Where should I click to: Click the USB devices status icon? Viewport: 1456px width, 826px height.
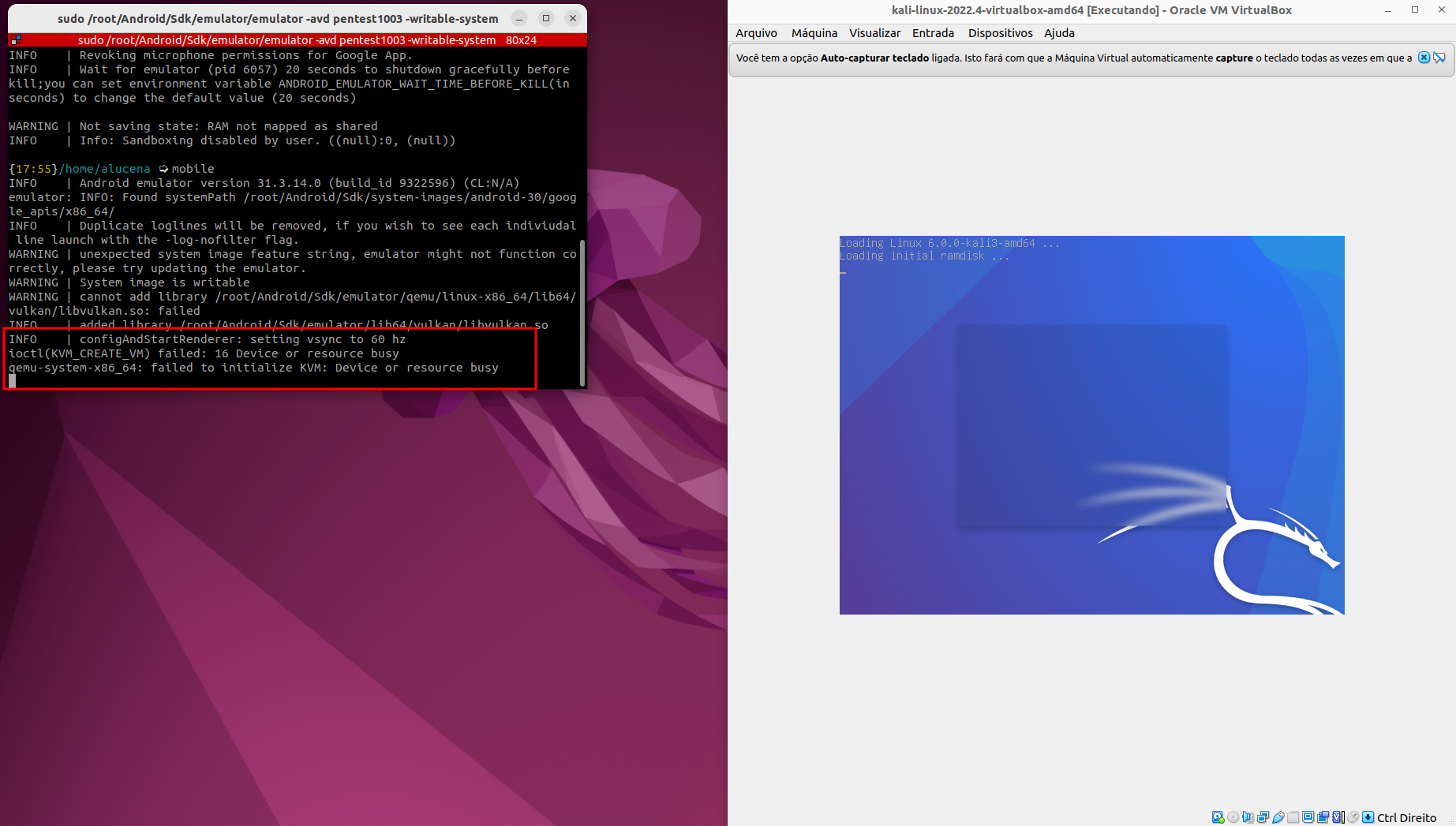1278,817
